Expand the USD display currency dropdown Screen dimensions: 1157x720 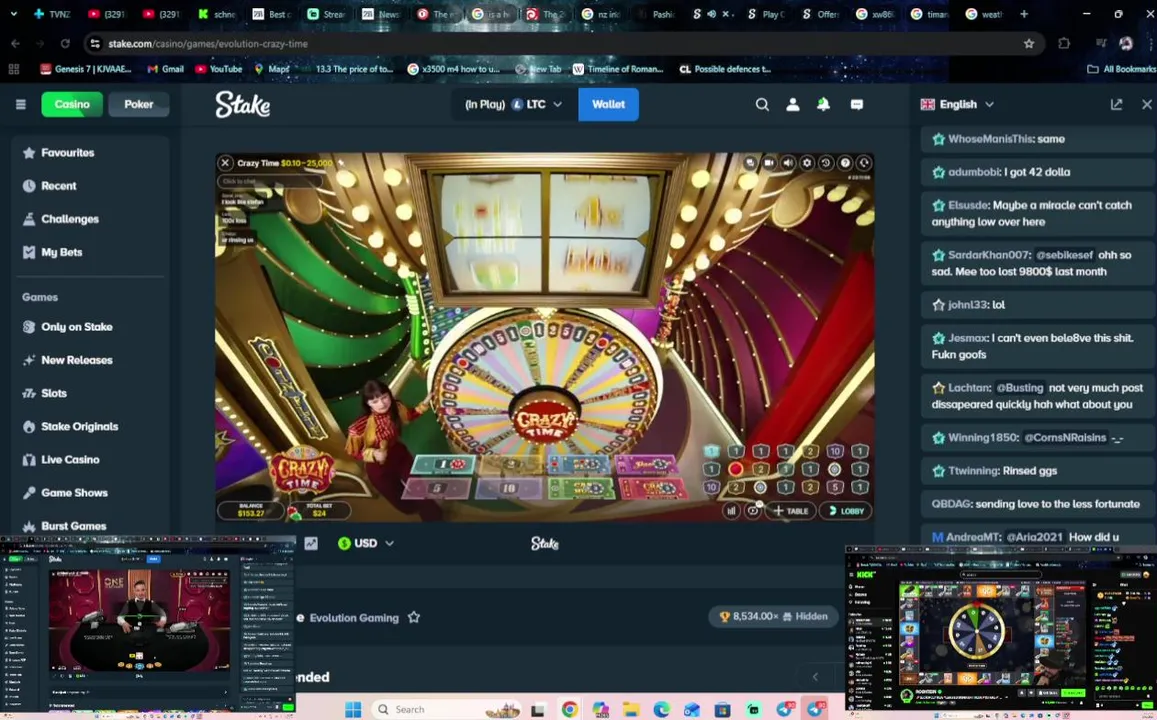point(366,544)
